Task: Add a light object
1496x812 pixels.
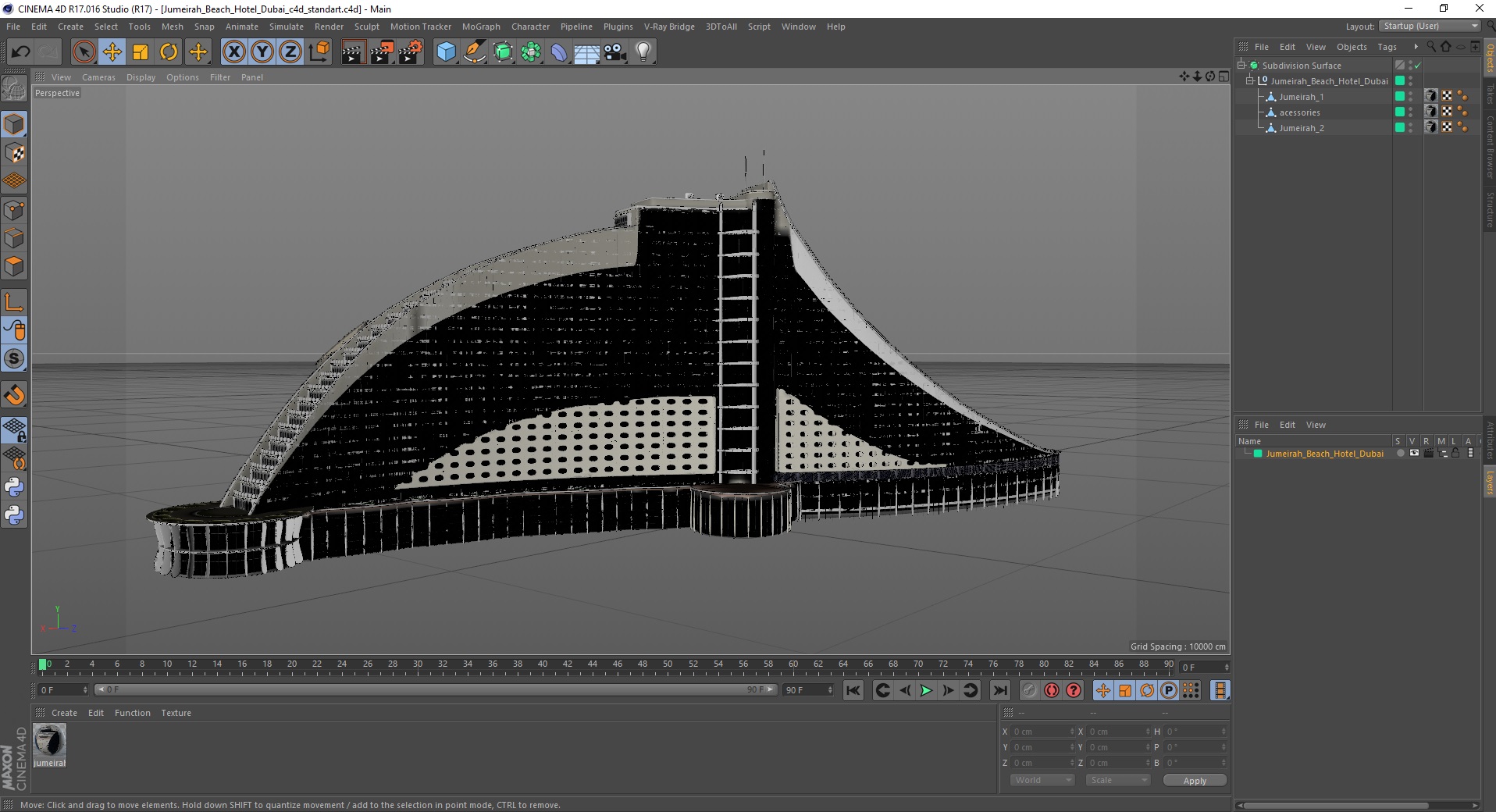Action: [x=643, y=52]
